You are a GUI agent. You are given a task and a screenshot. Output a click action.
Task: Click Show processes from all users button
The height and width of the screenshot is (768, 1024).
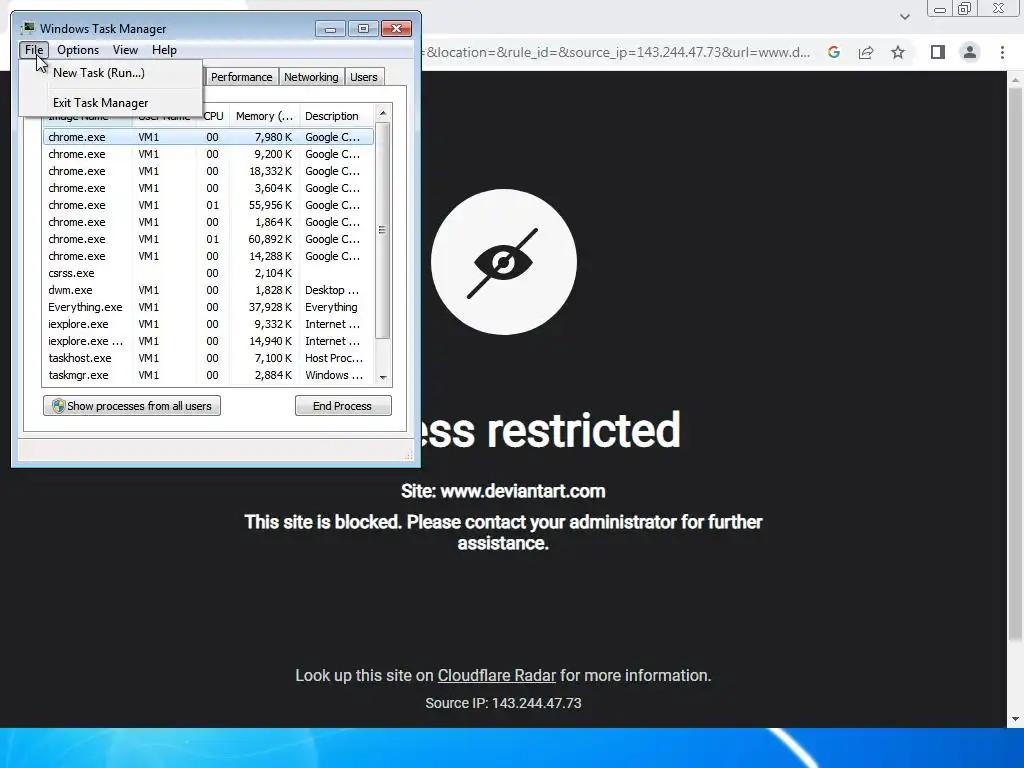(x=132, y=406)
